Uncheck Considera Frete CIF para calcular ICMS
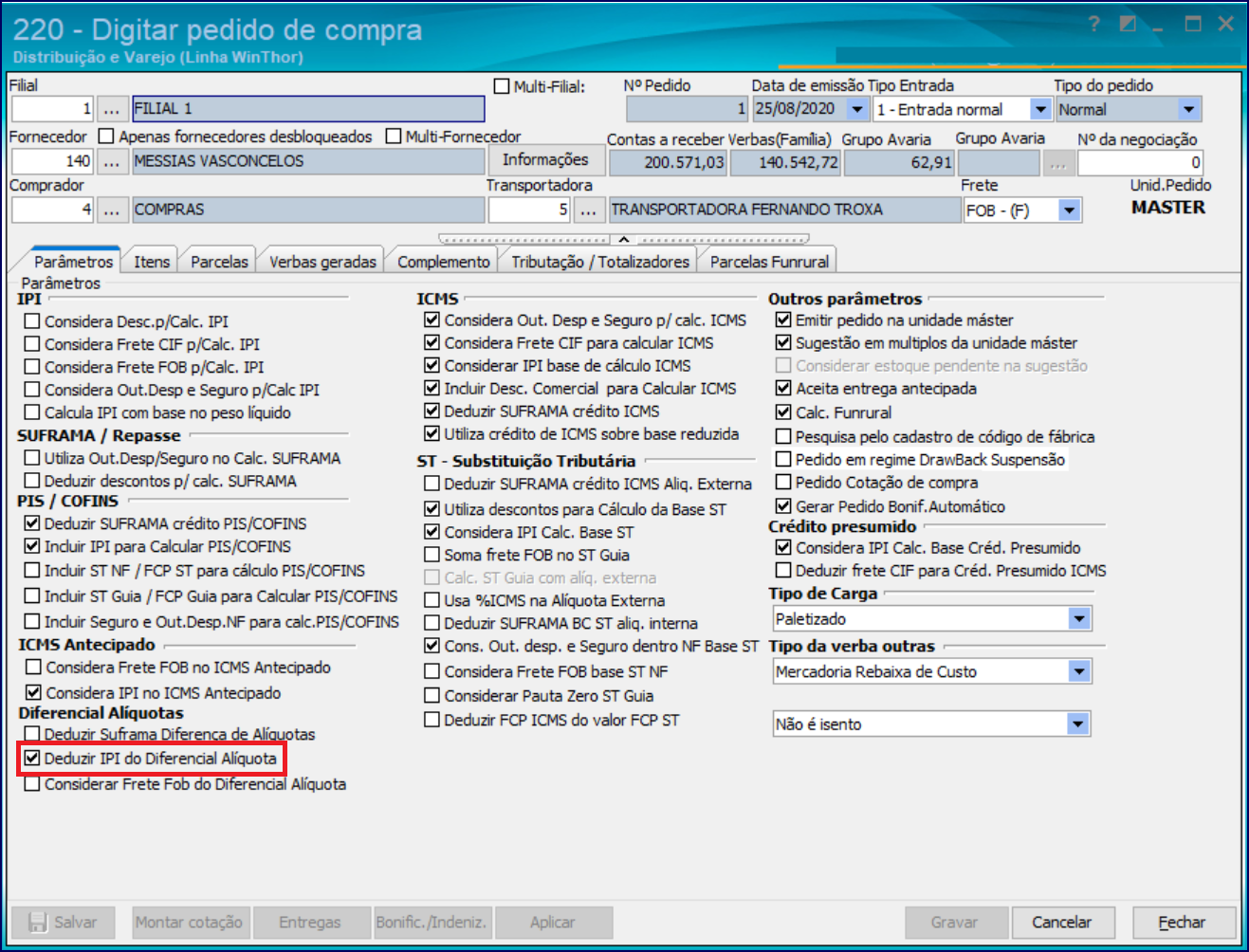Screen dimensions: 1249x952 click(432, 342)
